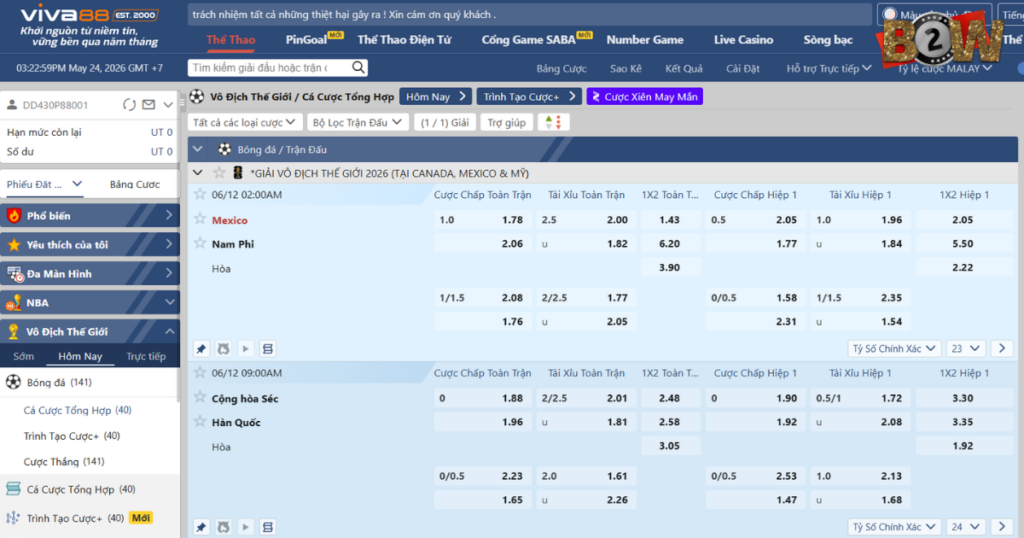Screen dimensions: 1024x538
Task: Click Hôm Nay button
Action: pyautogui.click(x=436, y=97)
